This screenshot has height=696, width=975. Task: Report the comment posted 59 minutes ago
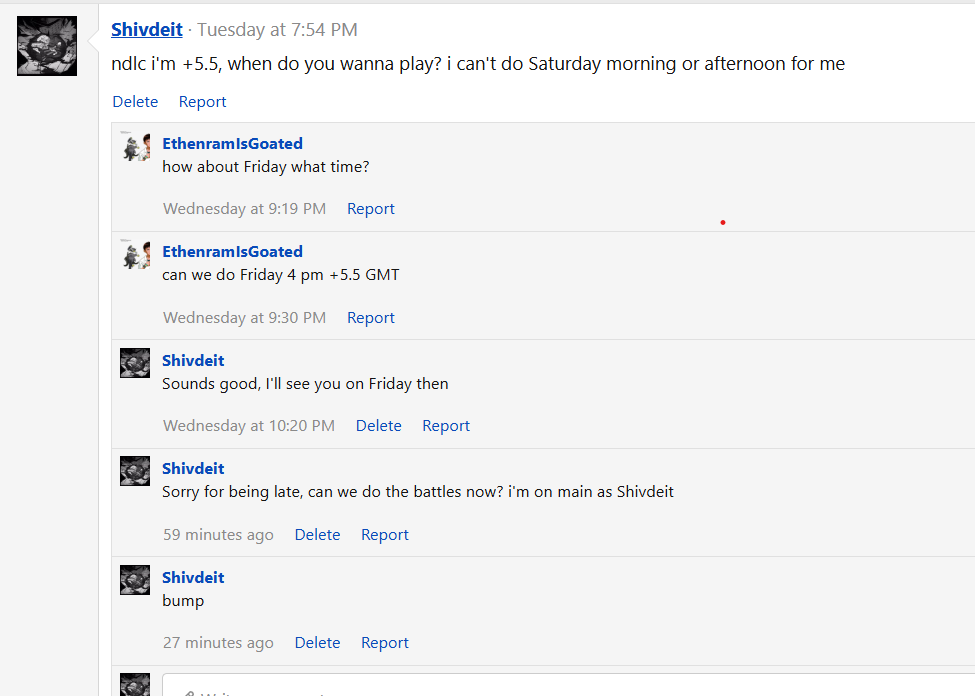point(384,535)
